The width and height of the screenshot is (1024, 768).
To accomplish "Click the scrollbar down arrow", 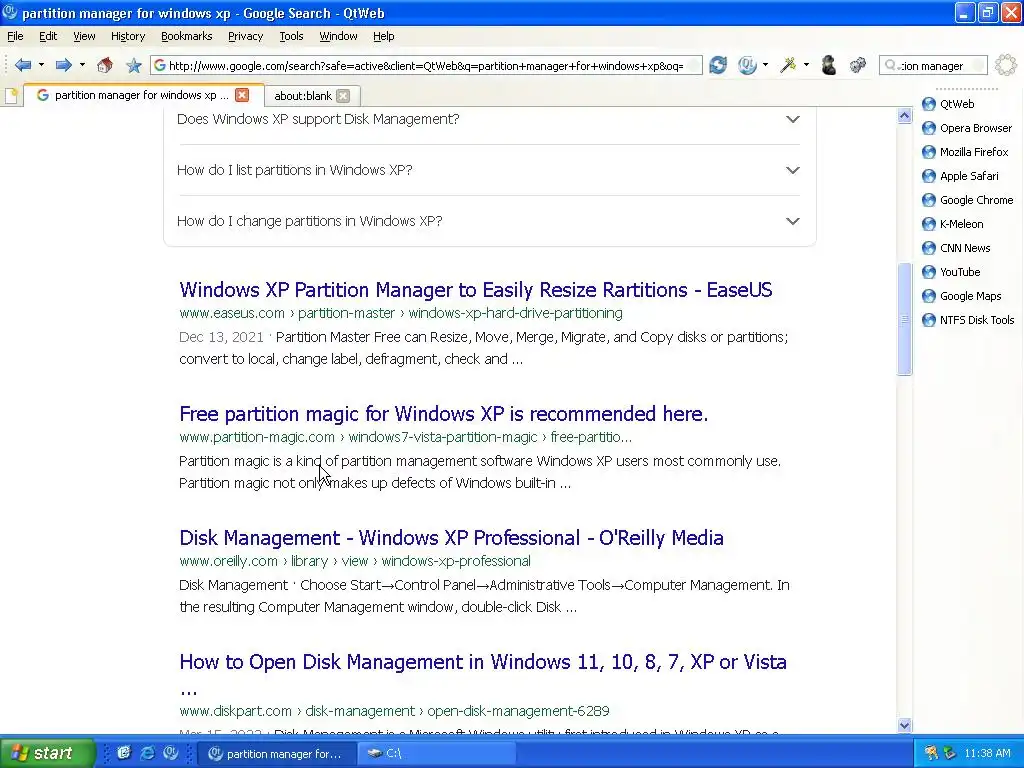I will click(904, 725).
